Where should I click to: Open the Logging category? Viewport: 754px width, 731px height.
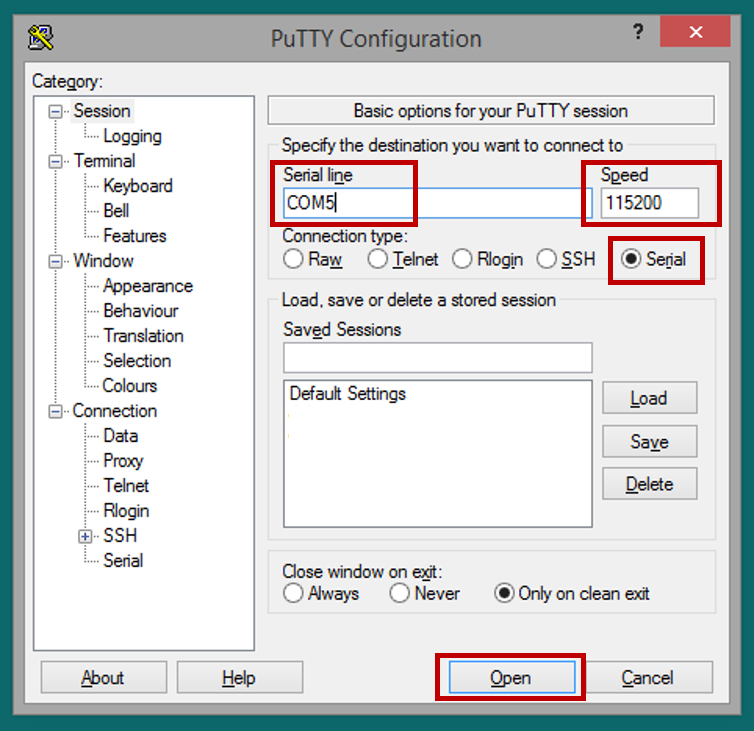(132, 137)
